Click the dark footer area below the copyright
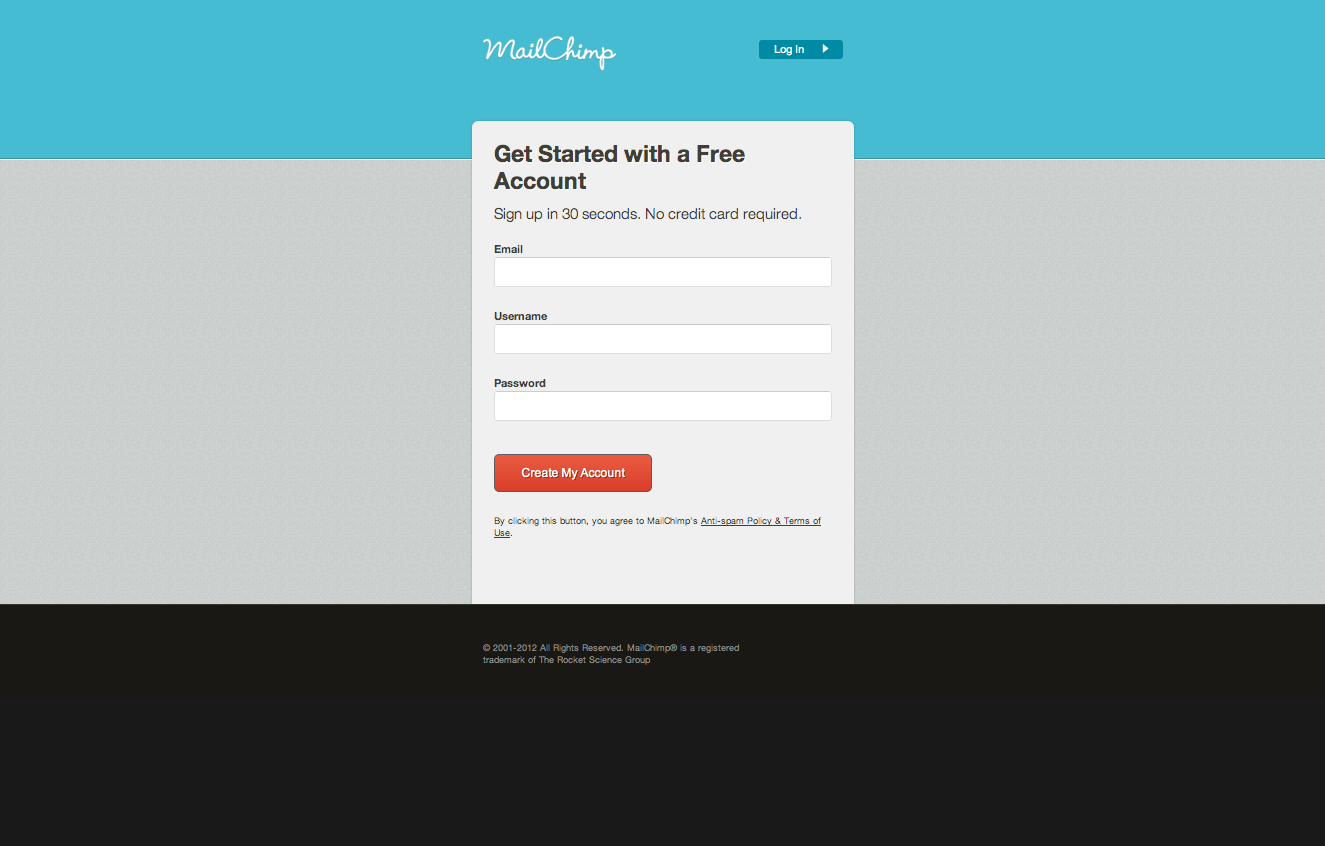 pyautogui.click(x=662, y=760)
